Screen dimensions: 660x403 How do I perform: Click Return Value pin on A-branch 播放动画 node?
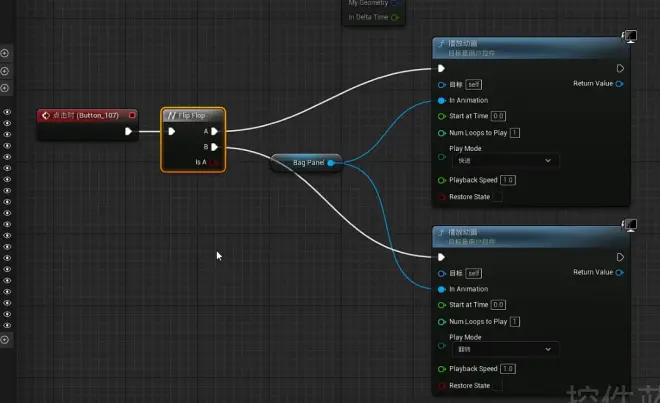[619, 84]
